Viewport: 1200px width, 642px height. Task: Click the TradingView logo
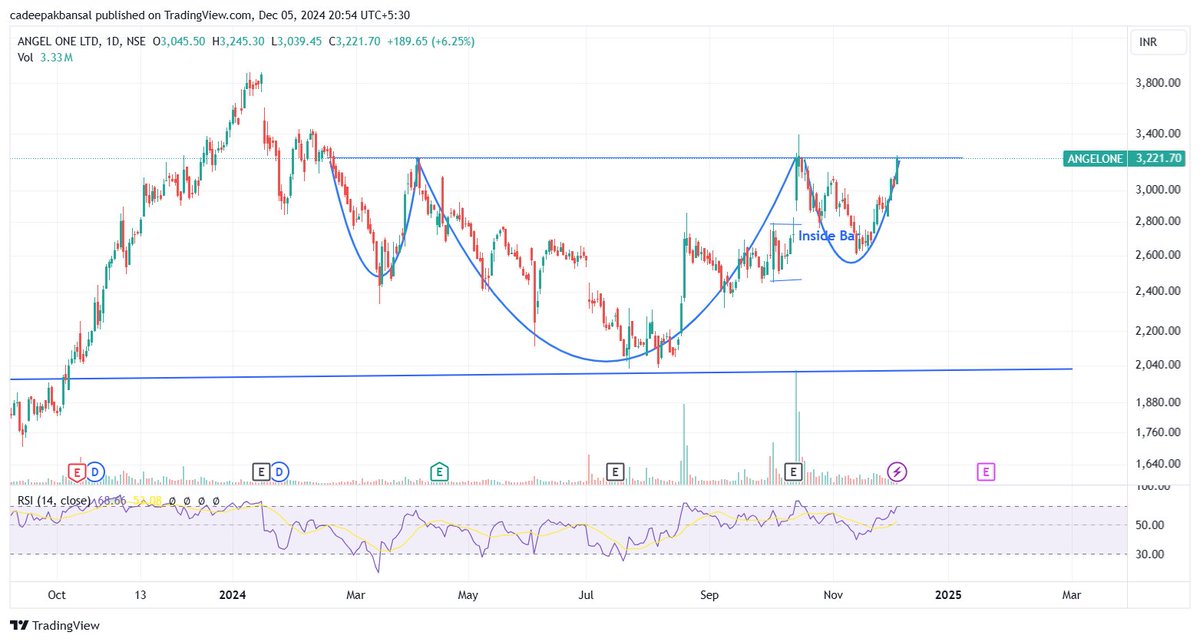[x=57, y=626]
